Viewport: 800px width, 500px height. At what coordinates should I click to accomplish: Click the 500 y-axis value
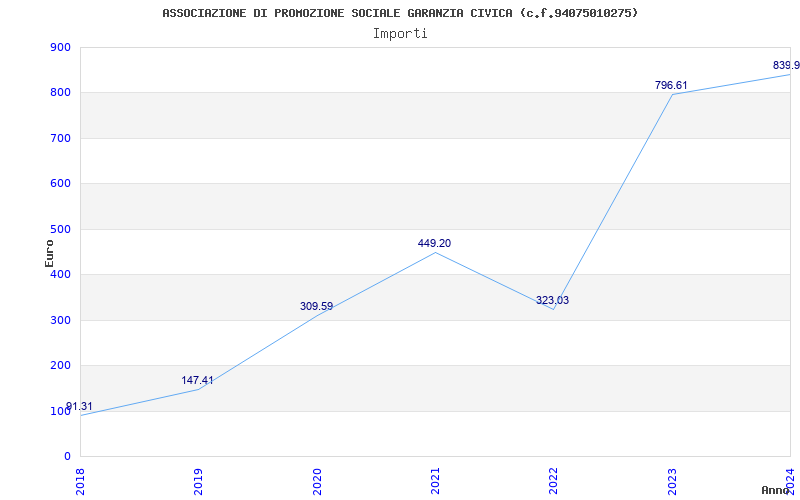[x=60, y=229]
